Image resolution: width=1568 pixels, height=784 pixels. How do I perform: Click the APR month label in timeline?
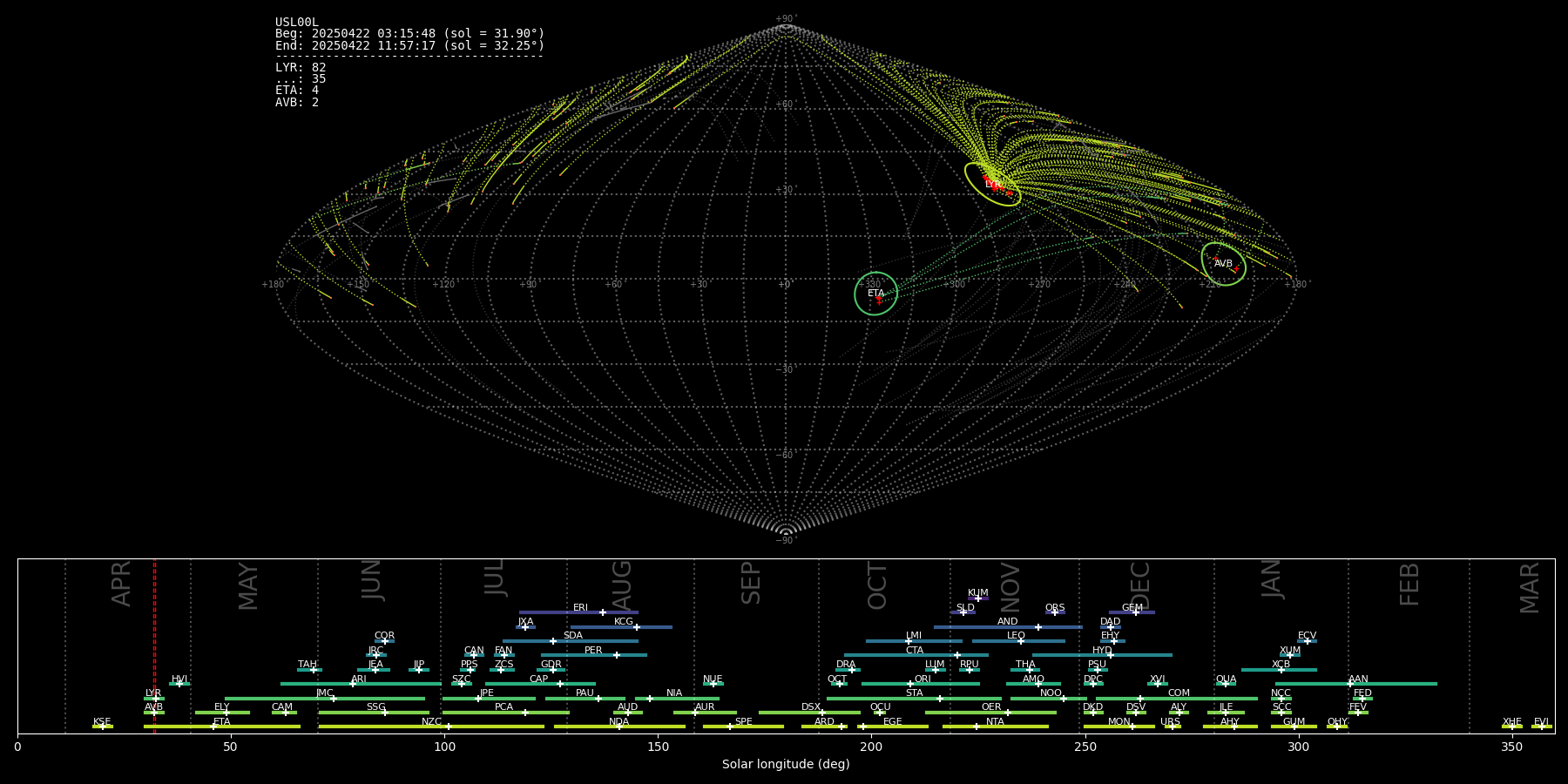point(121,584)
